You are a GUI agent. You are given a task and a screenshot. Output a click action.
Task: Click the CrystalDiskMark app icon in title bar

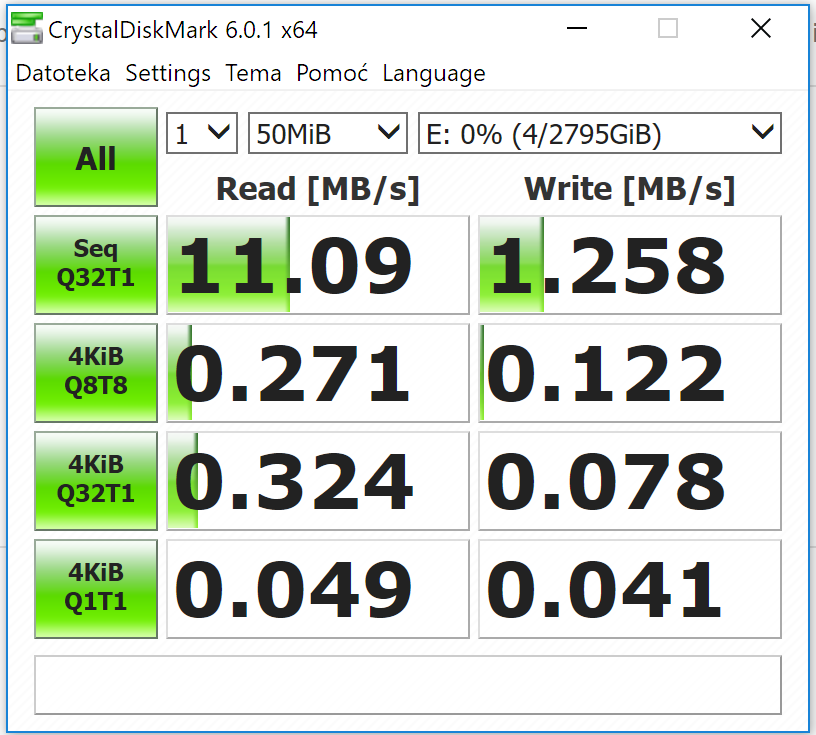[27, 29]
